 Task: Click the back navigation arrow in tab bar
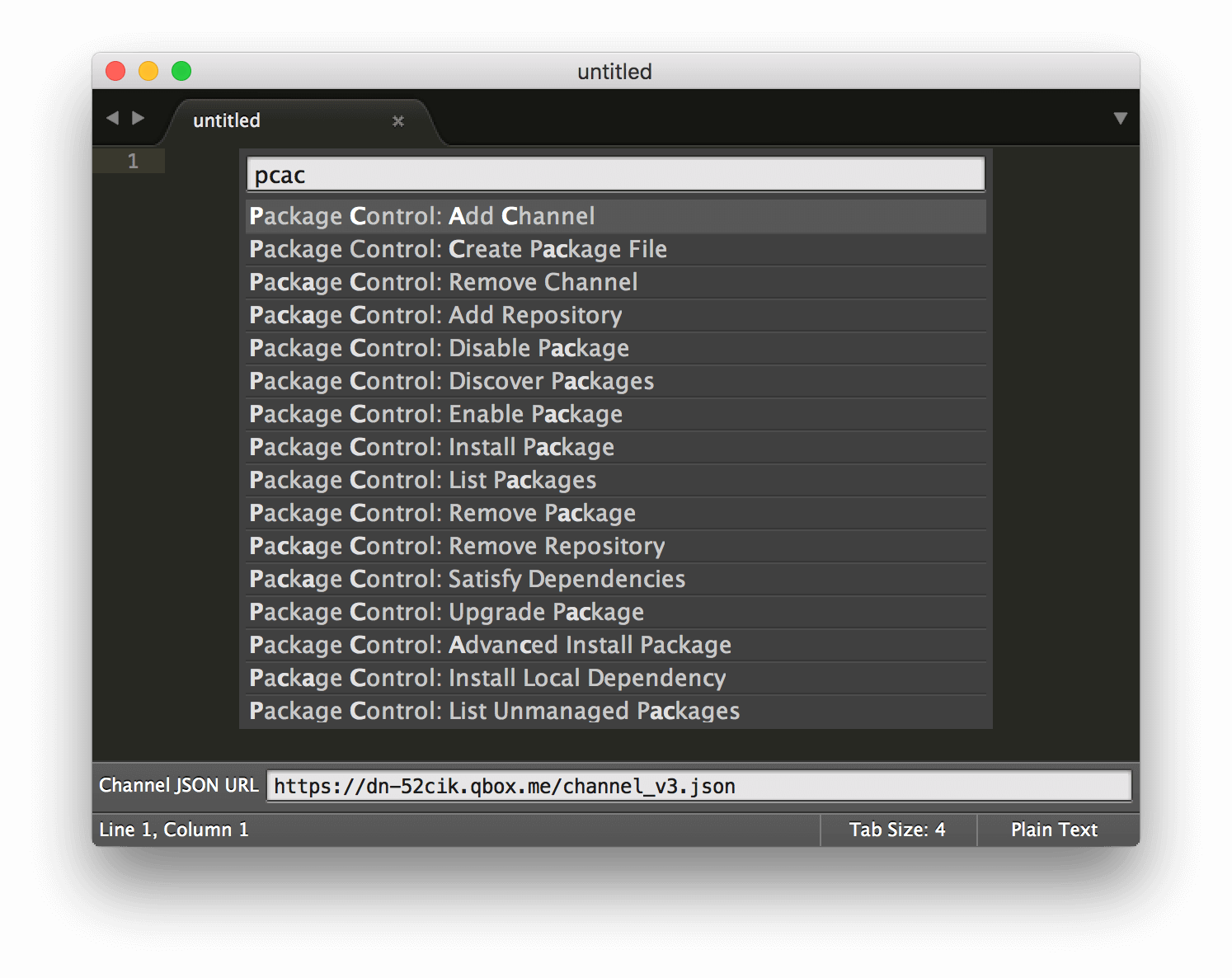112,118
